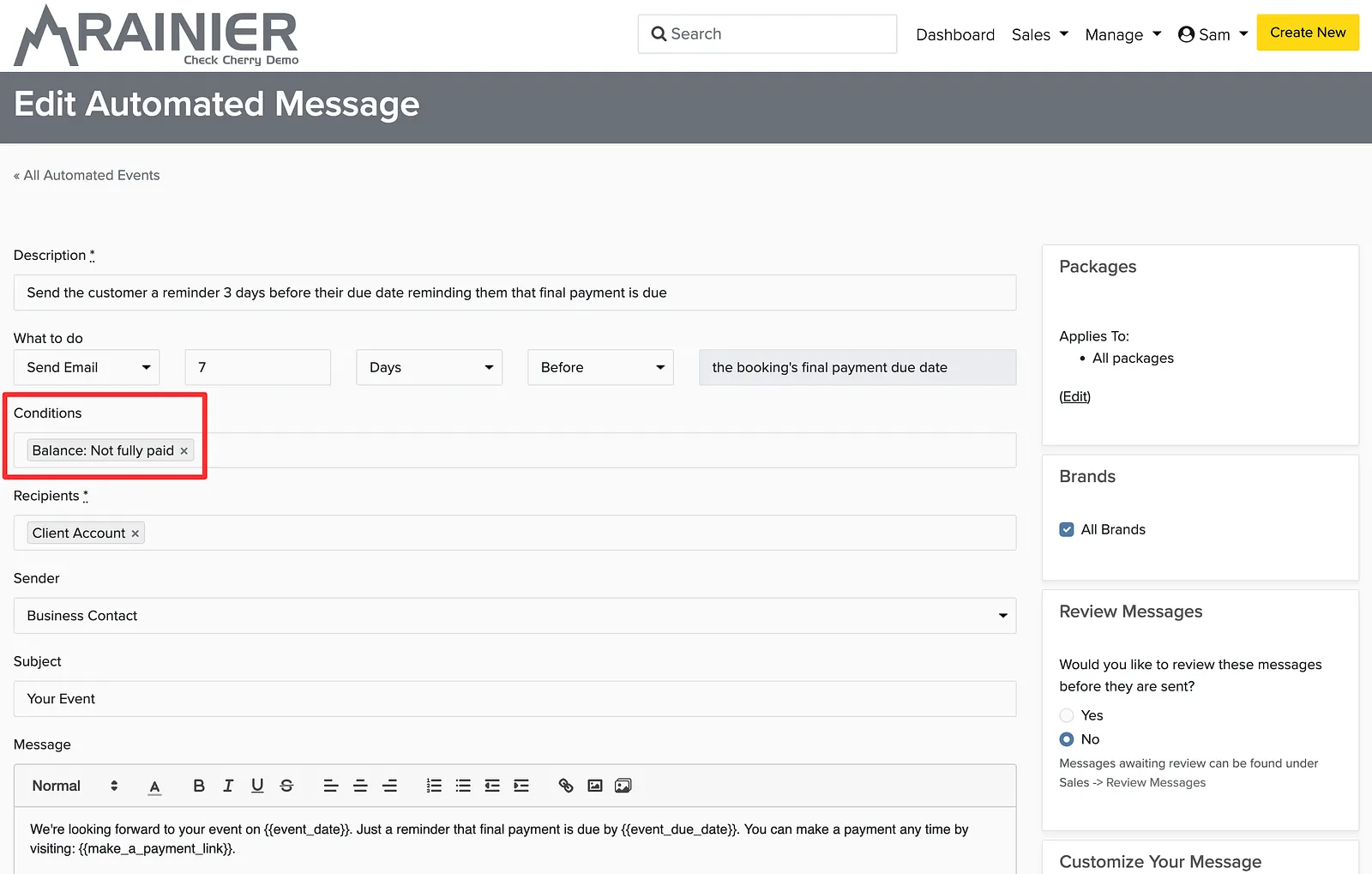This screenshot has width=1372, height=874.
Task: Edit the Description text field
Action: [x=515, y=292]
